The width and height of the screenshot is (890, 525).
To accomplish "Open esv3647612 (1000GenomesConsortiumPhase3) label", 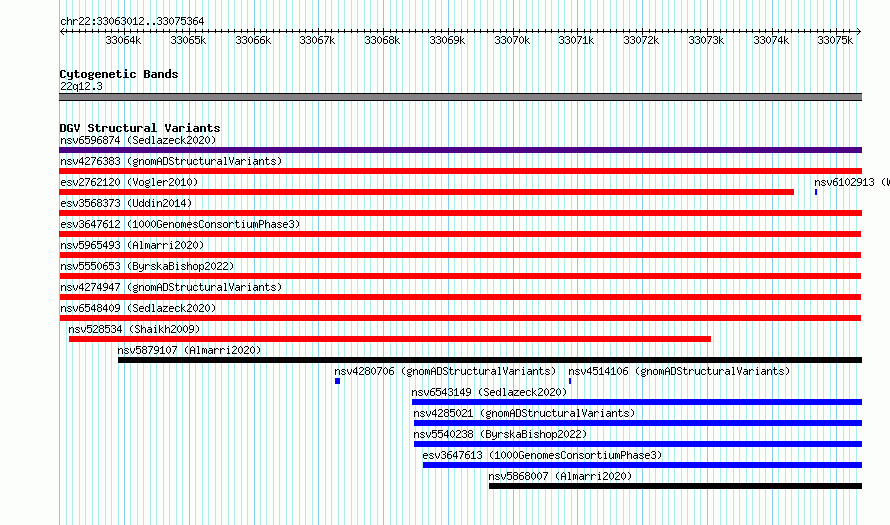I will point(180,224).
